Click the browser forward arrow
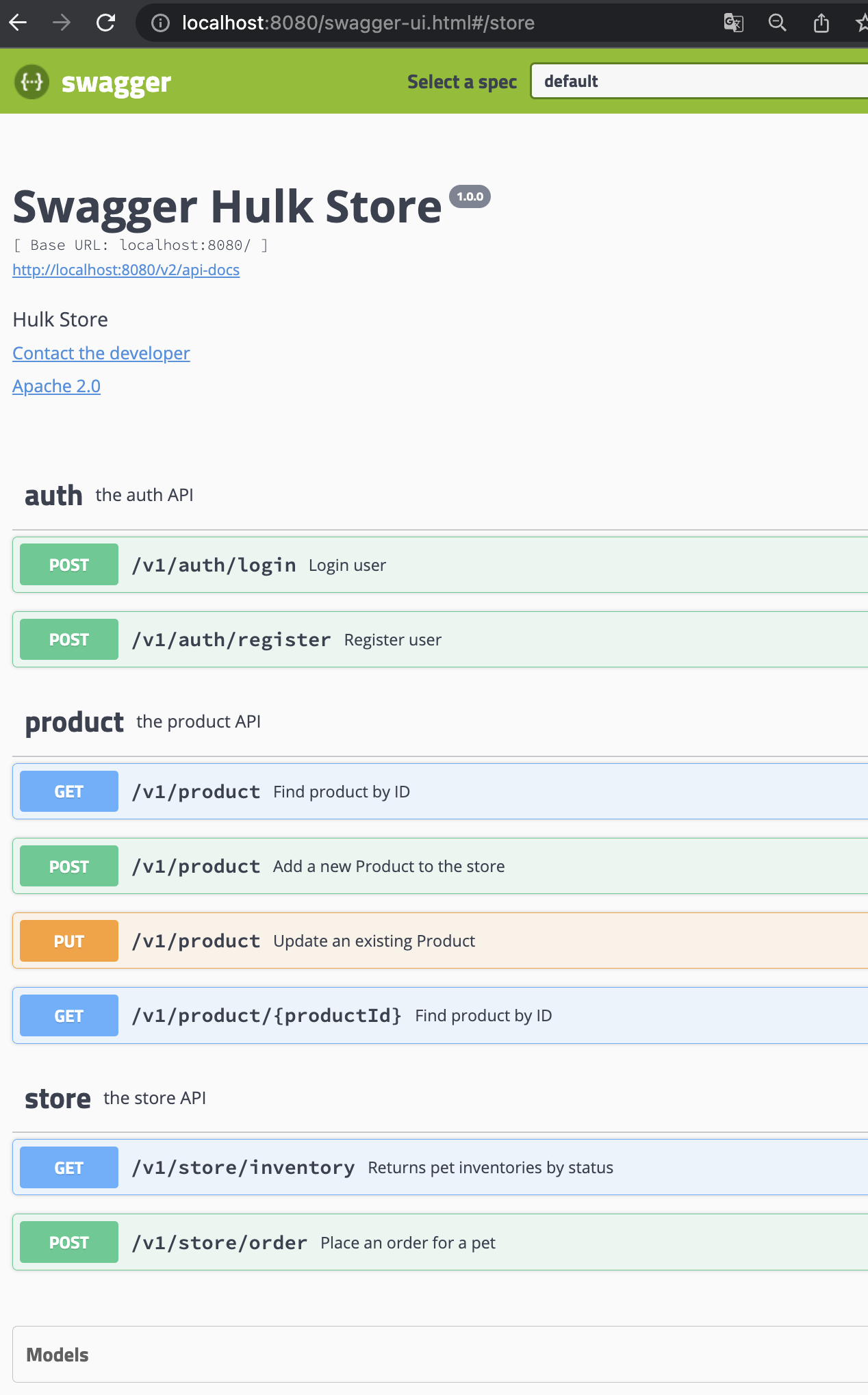Viewport: 868px width, 1395px height. [62, 23]
